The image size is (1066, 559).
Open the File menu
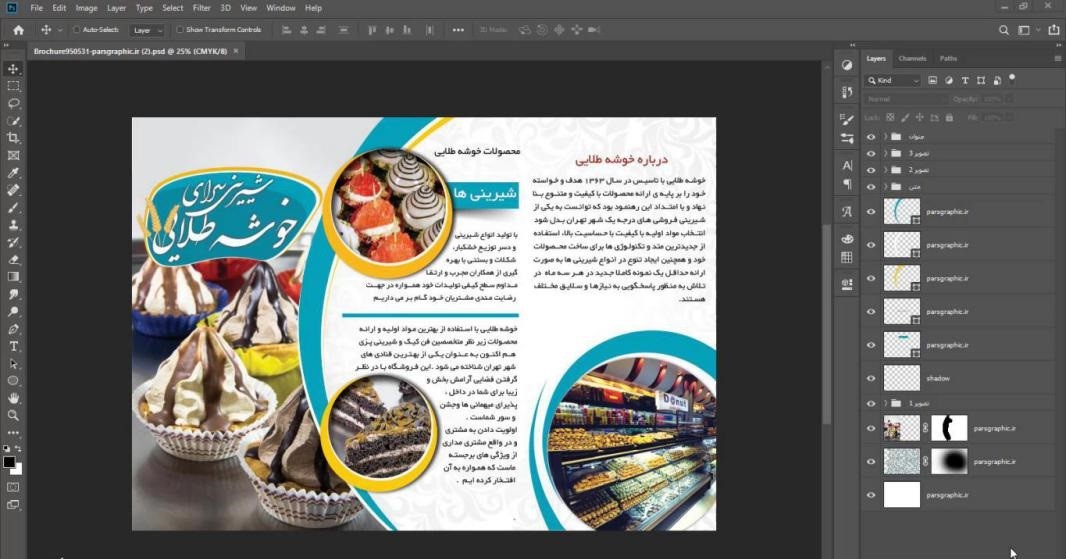click(x=37, y=8)
